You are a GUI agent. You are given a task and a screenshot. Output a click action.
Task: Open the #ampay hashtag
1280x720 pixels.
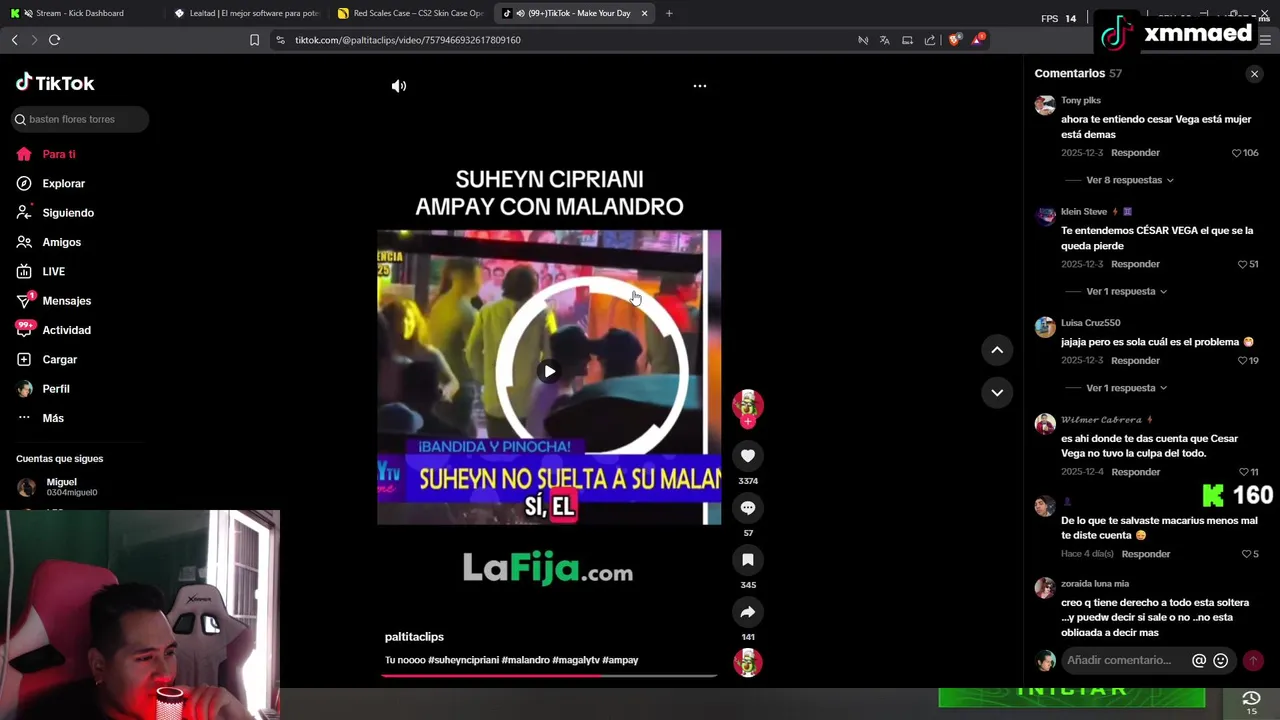click(x=620, y=660)
